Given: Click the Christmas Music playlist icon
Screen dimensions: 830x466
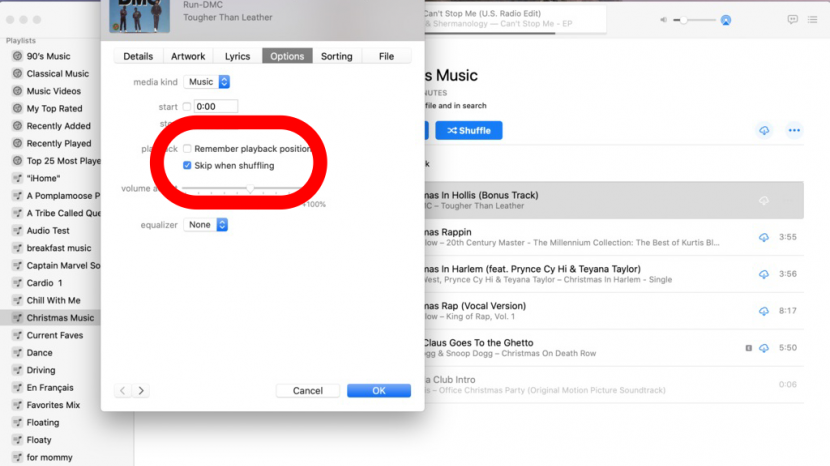Looking at the screenshot, I should click(17, 318).
